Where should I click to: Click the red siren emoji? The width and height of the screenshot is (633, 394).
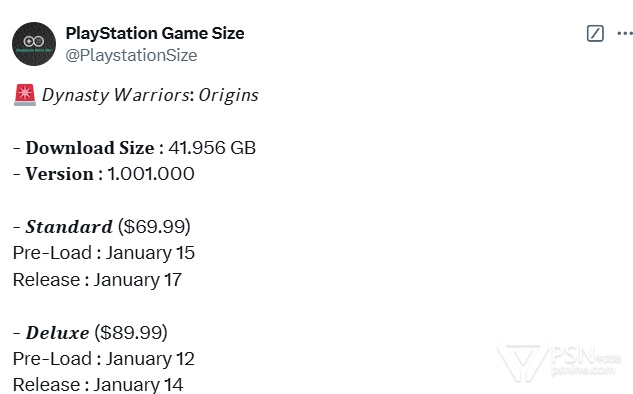click(25, 95)
